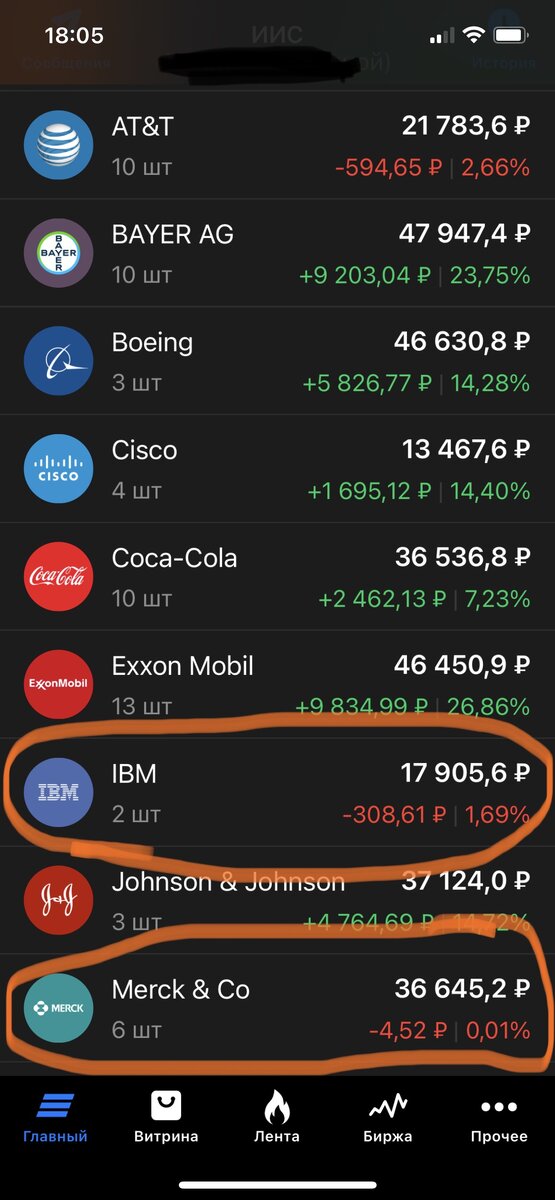The width and height of the screenshot is (555, 1200).
Task: Open IBM position value 17 905,6 ₽
Action: click(462, 773)
